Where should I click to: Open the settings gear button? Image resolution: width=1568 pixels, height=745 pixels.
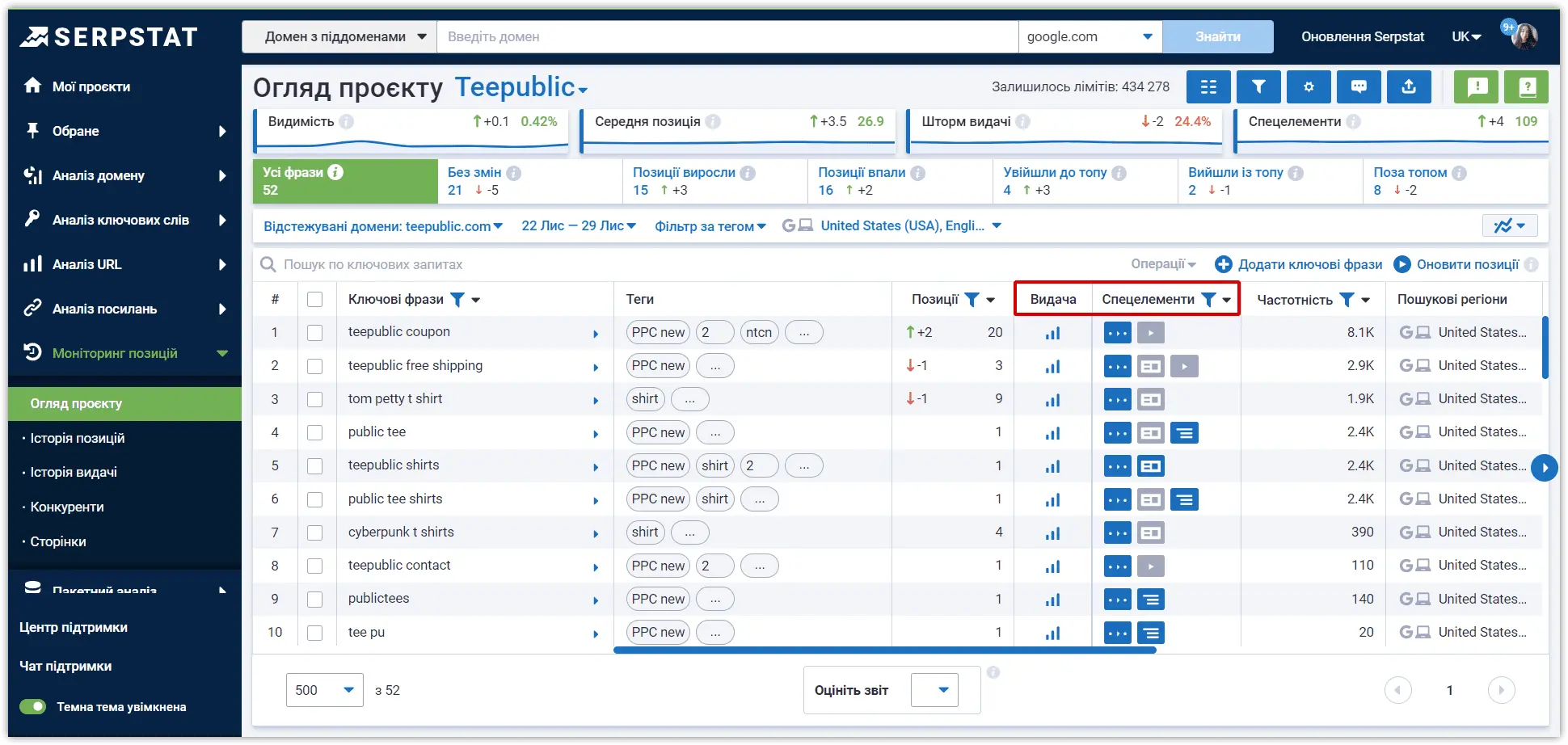click(1309, 86)
